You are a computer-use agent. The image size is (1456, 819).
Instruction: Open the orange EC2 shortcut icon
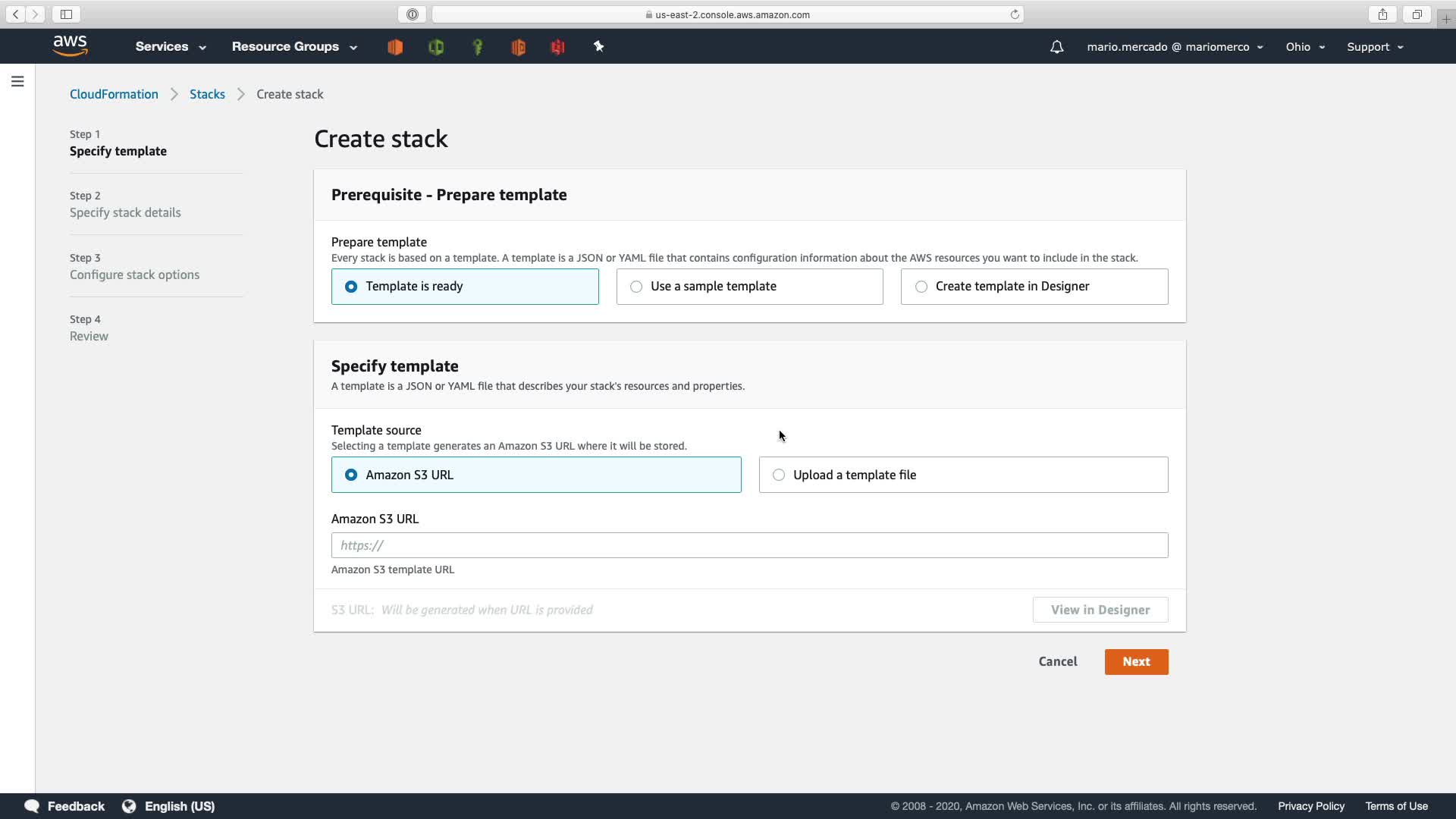click(x=395, y=47)
